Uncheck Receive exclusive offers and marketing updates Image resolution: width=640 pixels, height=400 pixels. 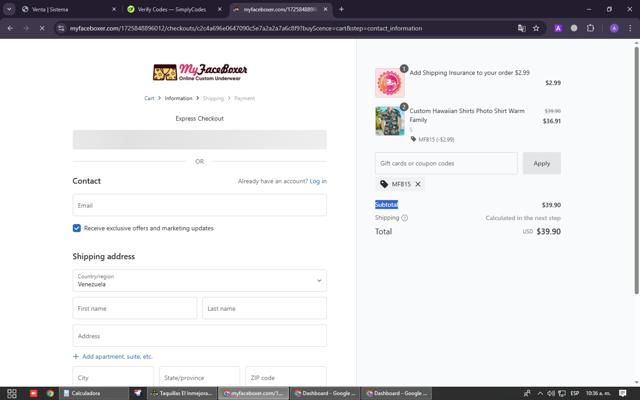tap(77, 228)
